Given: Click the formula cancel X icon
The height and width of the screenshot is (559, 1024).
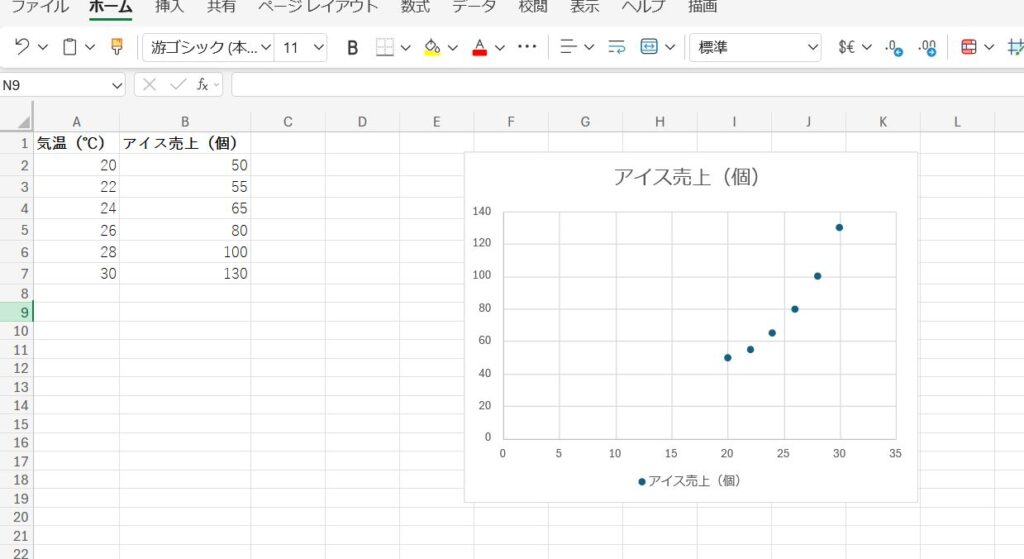Looking at the screenshot, I should [150, 85].
